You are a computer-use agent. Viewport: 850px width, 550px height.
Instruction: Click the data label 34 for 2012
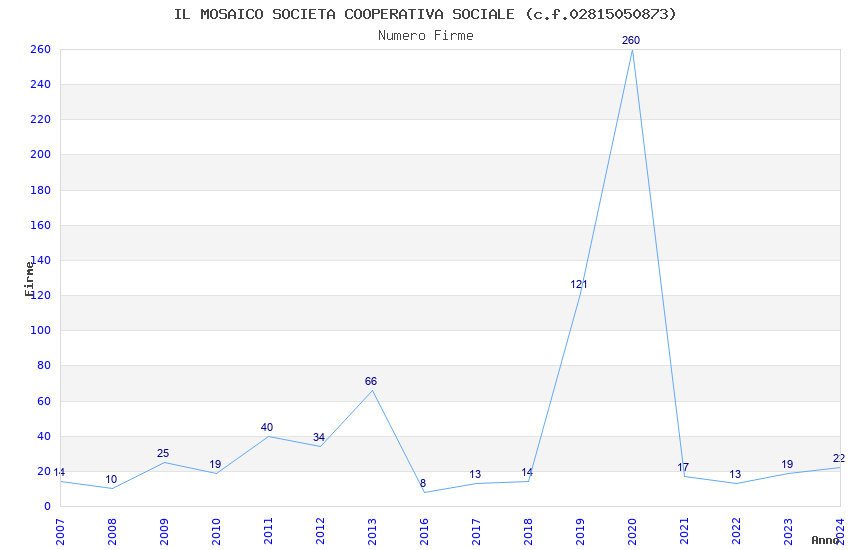(x=319, y=437)
